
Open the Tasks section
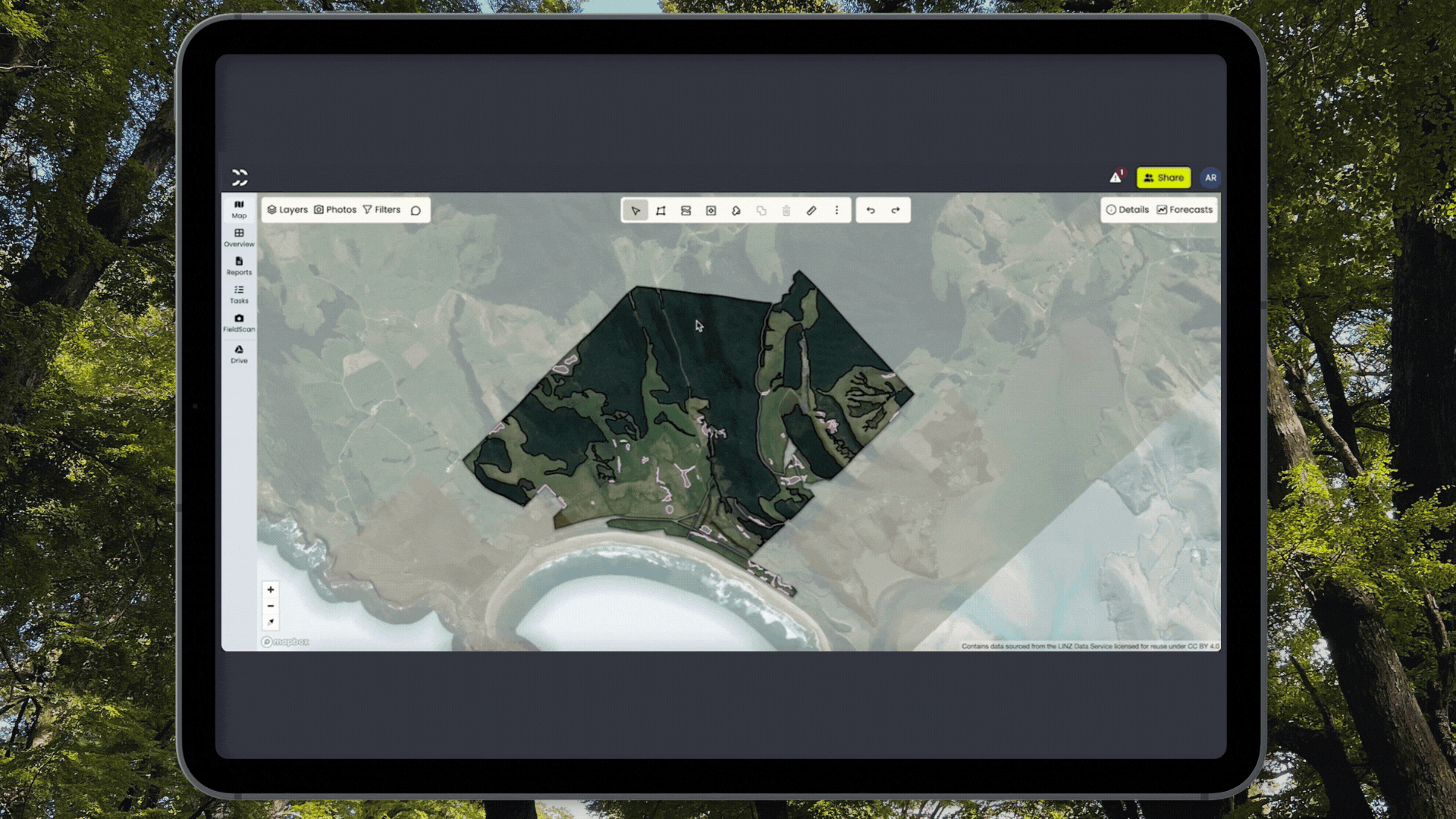[239, 294]
